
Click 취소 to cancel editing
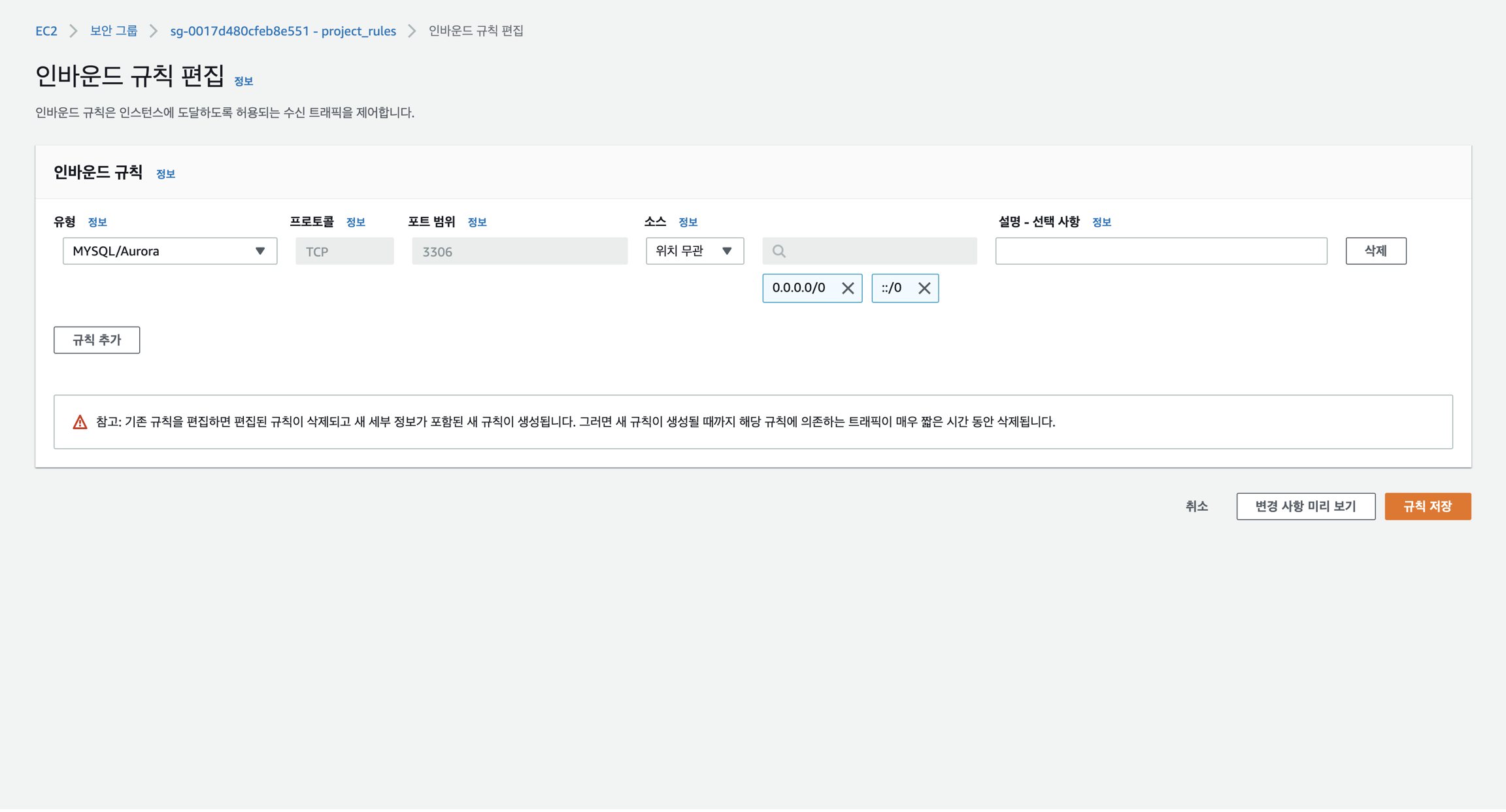pyautogui.click(x=1196, y=506)
